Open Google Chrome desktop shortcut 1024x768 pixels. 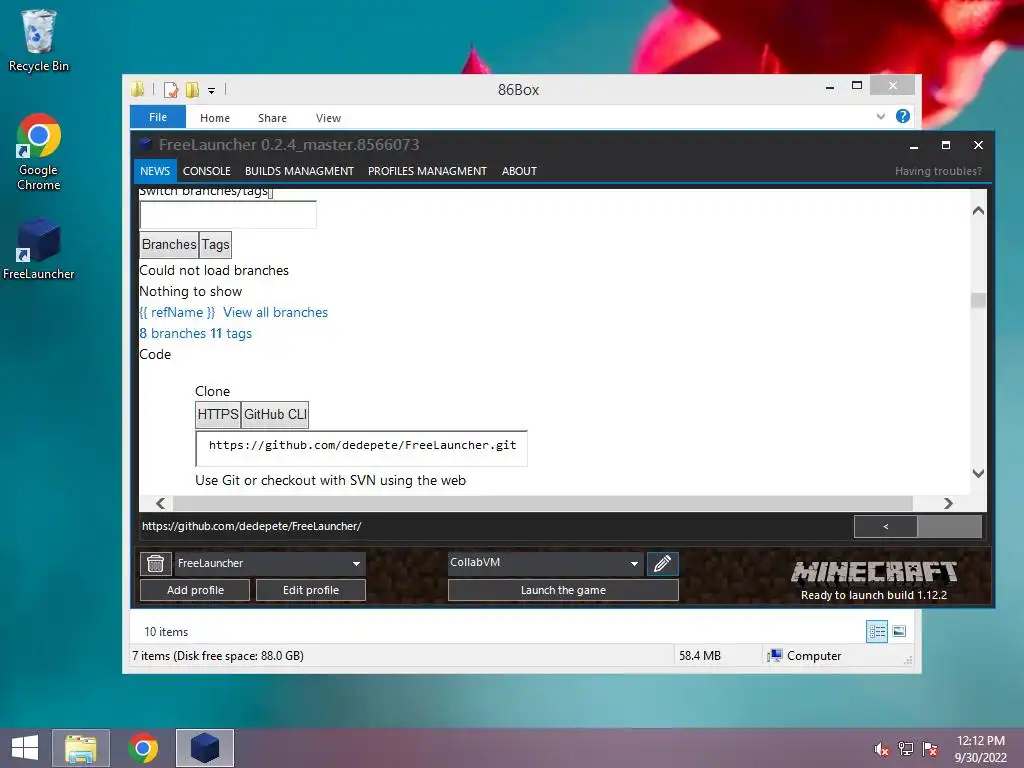tap(38, 152)
